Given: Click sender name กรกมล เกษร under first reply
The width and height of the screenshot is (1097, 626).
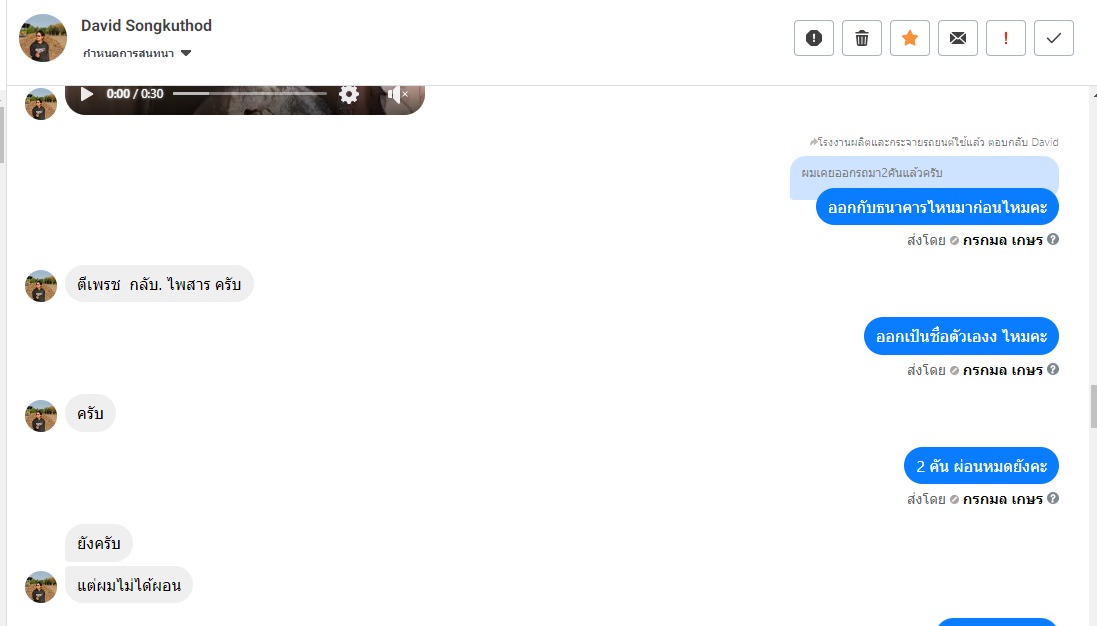Looking at the screenshot, I should [1003, 240].
